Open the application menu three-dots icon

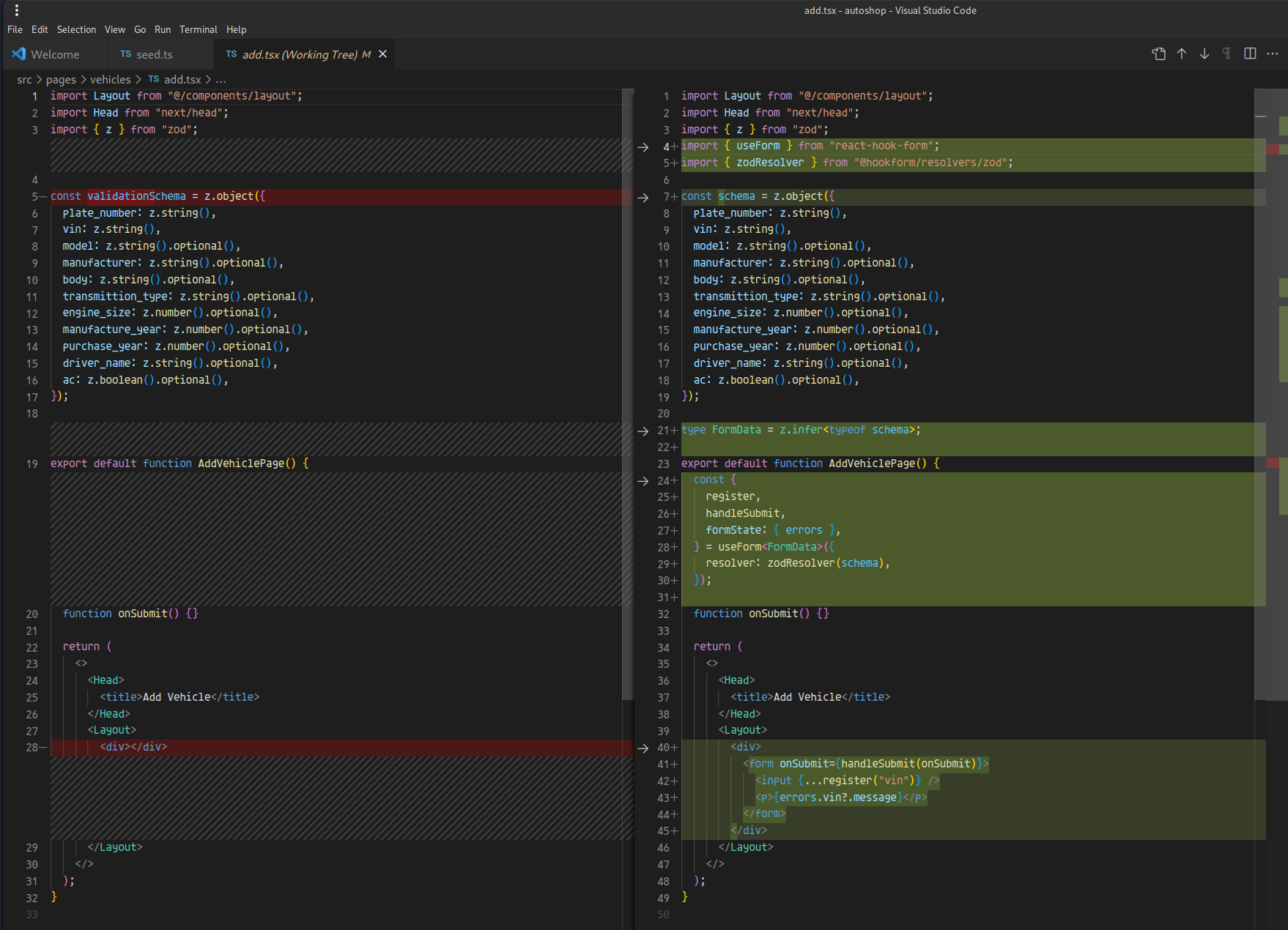click(16, 10)
